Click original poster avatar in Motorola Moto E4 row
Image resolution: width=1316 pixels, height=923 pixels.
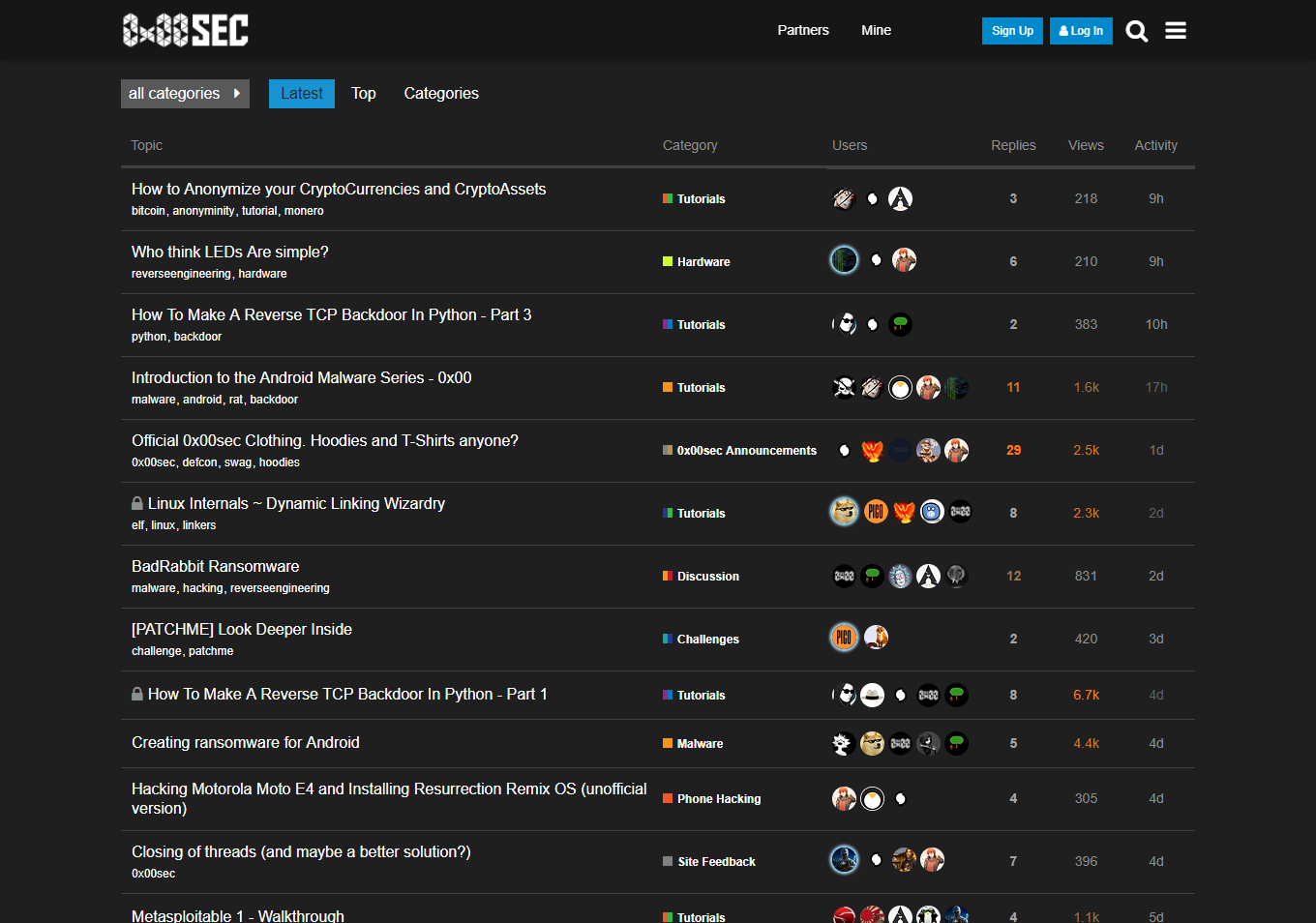tap(844, 798)
